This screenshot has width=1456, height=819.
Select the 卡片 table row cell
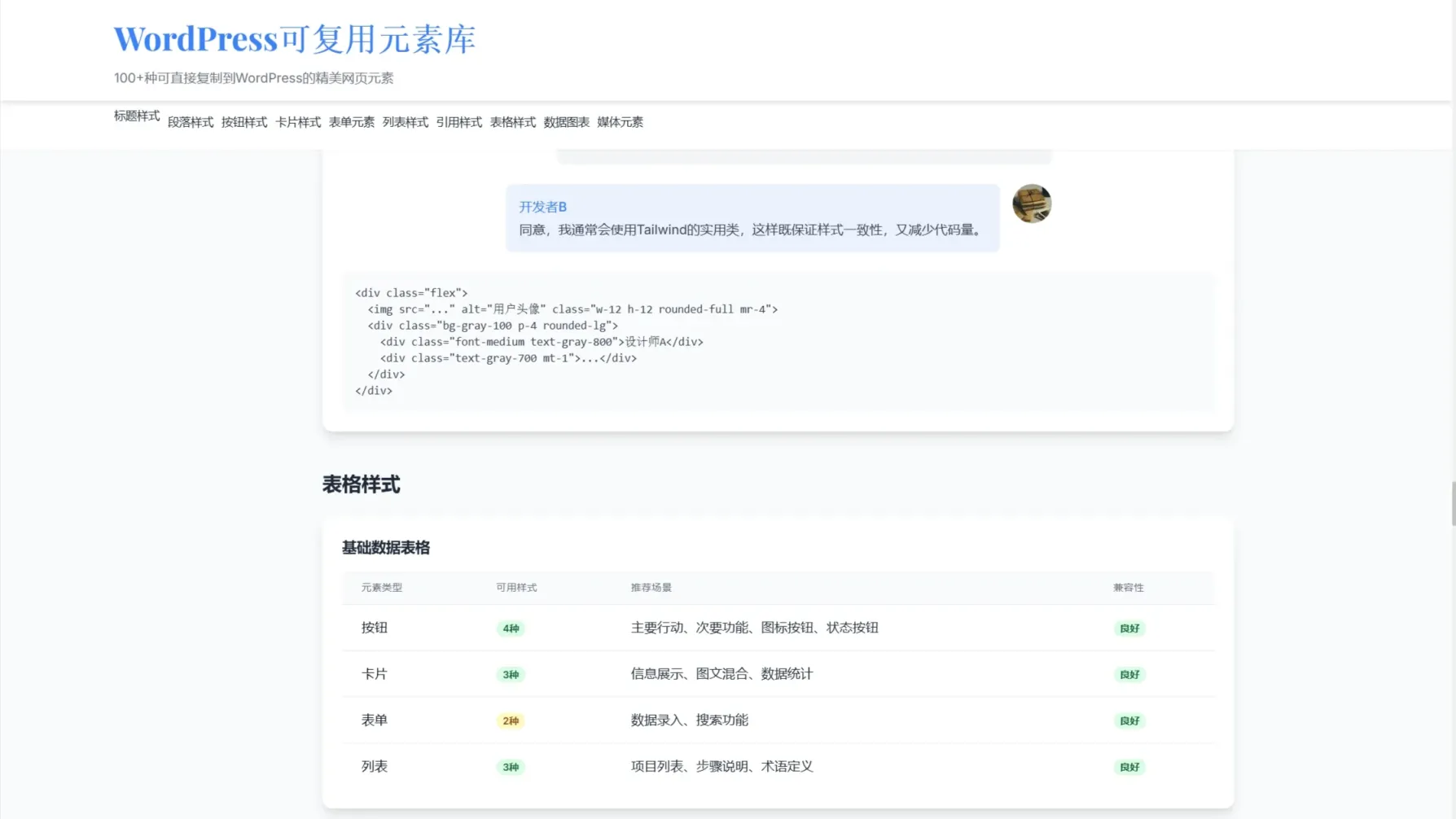[375, 674]
